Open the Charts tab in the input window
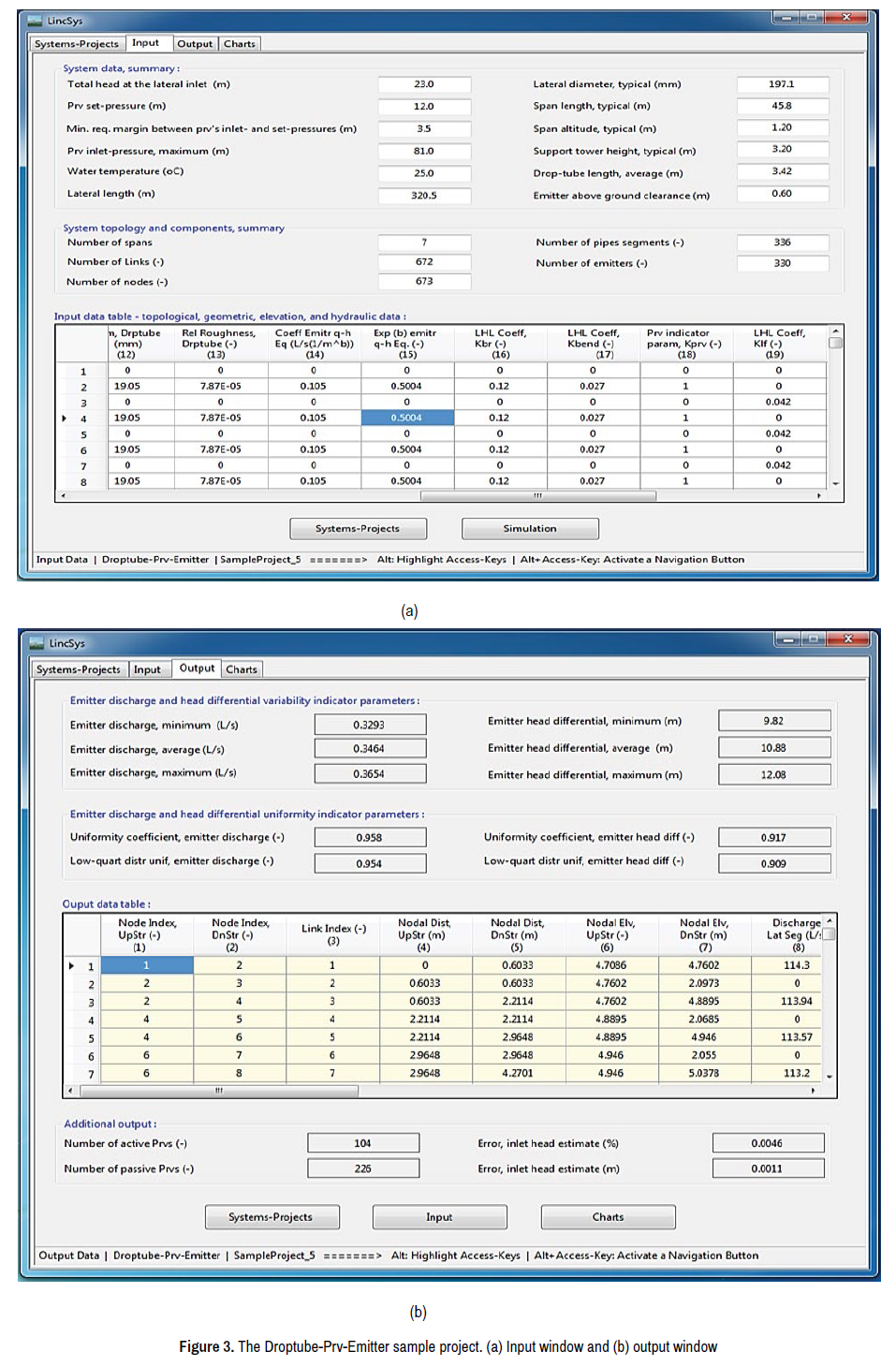896x1366 pixels. pyautogui.click(x=240, y=44)
